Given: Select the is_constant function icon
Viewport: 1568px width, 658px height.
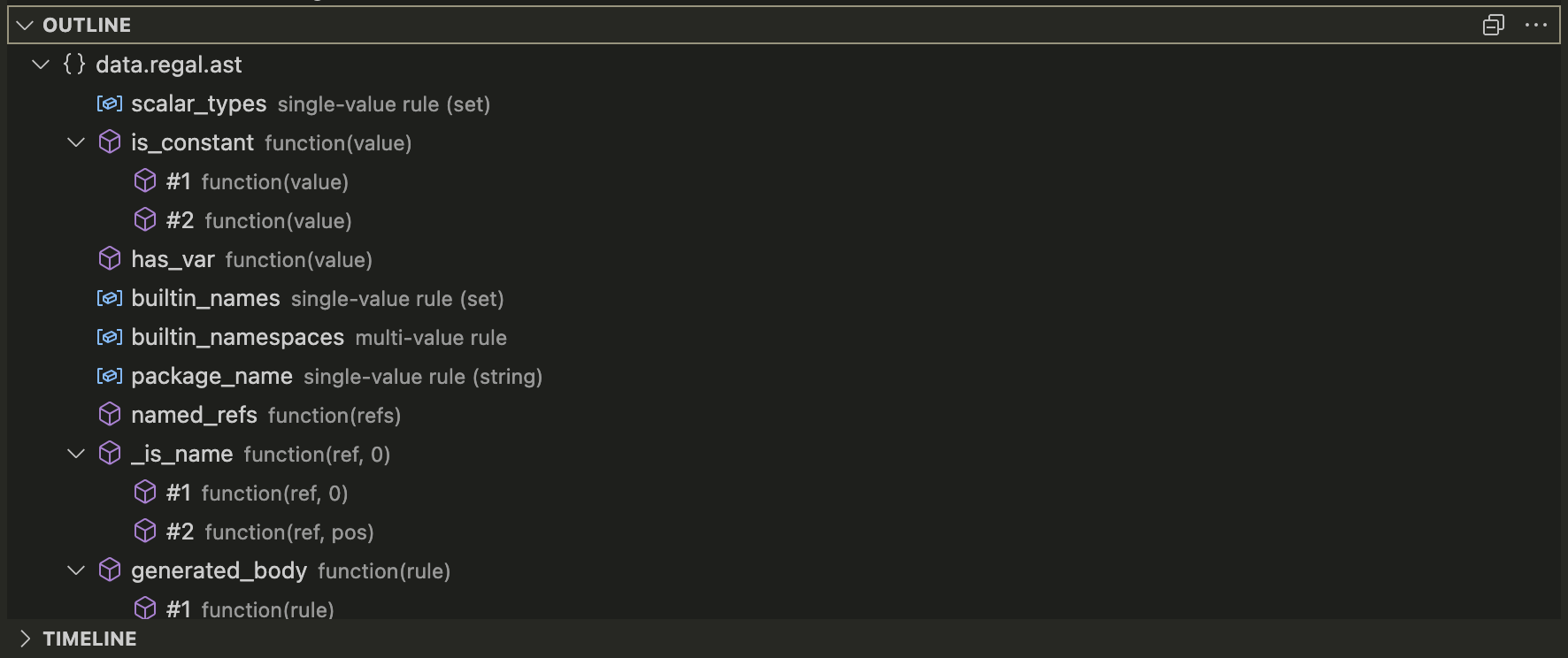Looking at the screenshot, I should [x=109, y=142].
